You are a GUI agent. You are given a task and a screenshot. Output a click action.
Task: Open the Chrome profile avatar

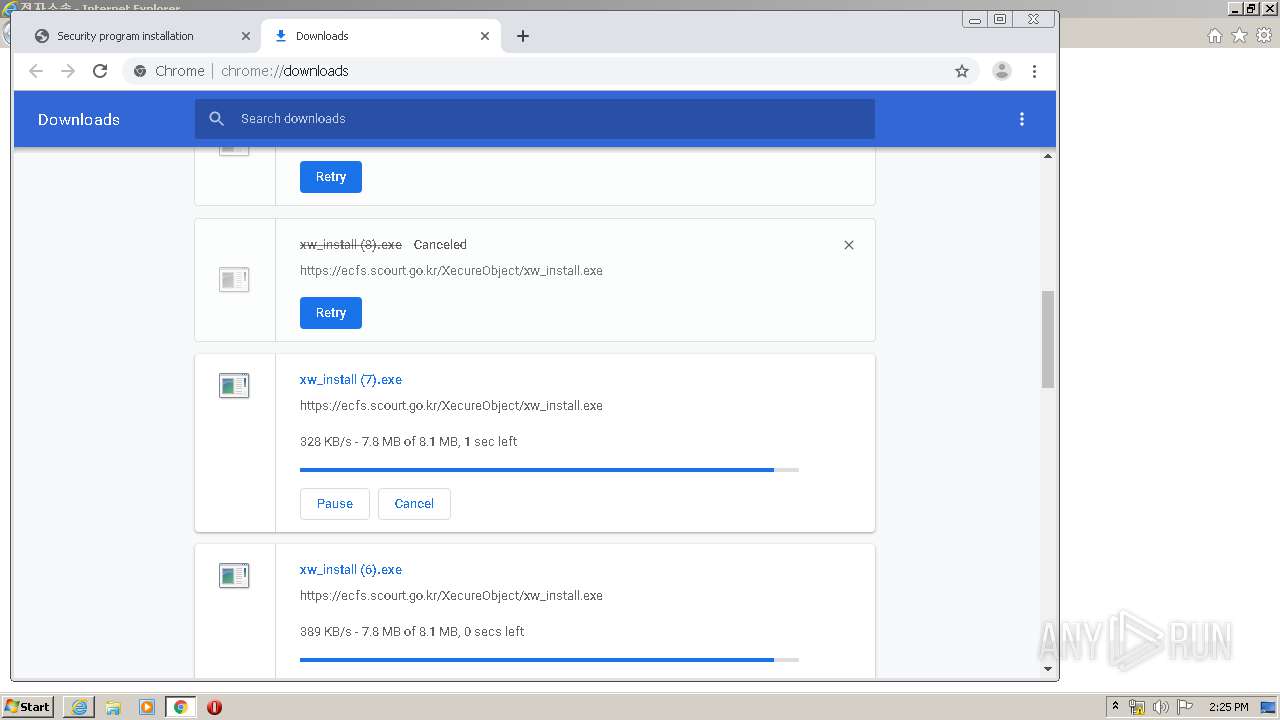point(1001,71)
